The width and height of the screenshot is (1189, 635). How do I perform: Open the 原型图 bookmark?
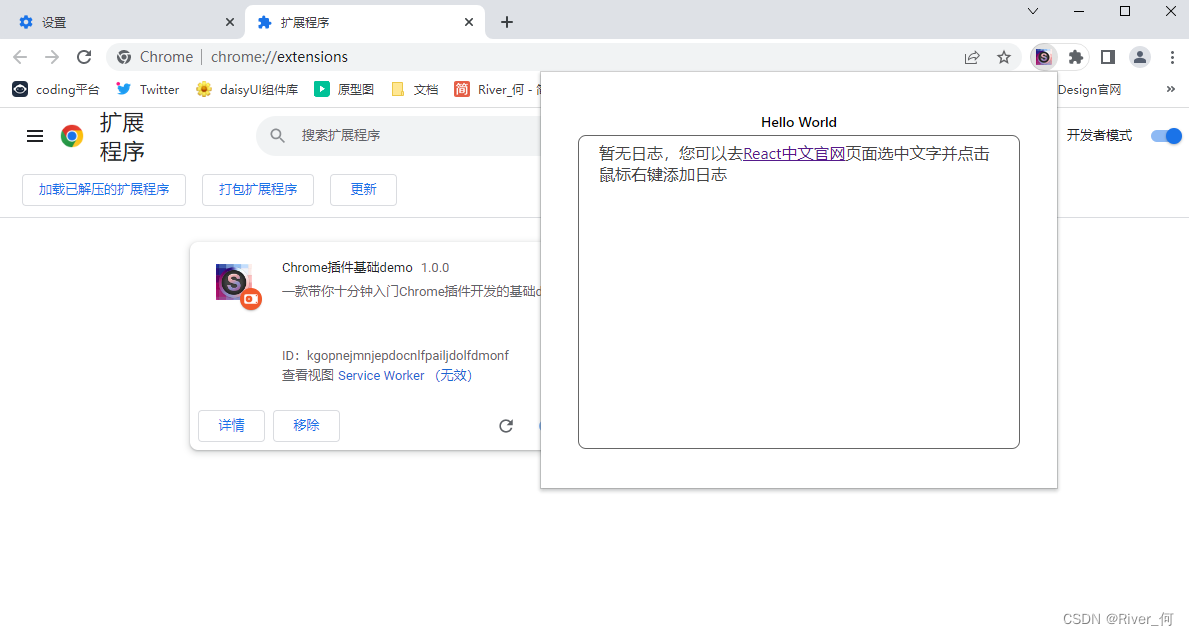coord(344,90)
